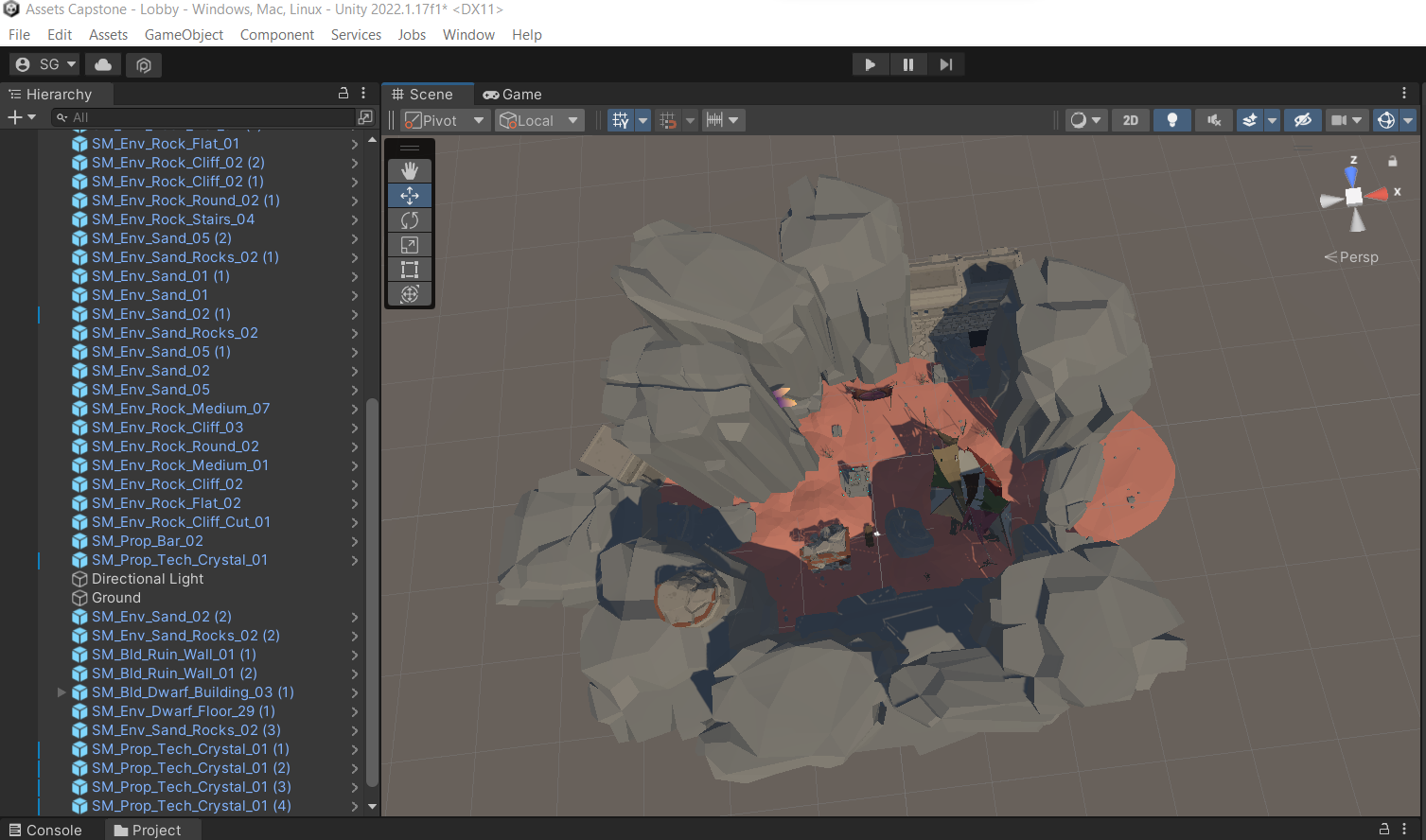Open the Pivot mode dropdown
Viewport: 1426px width, 840px height.
click(x=443, y=120)
